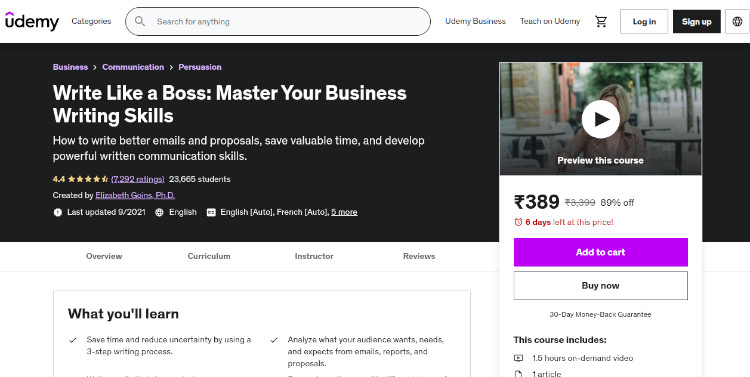The width and height of the screenshot is (750, 377).
Task: Open the language globe button
Action: [x=737, y=22]
